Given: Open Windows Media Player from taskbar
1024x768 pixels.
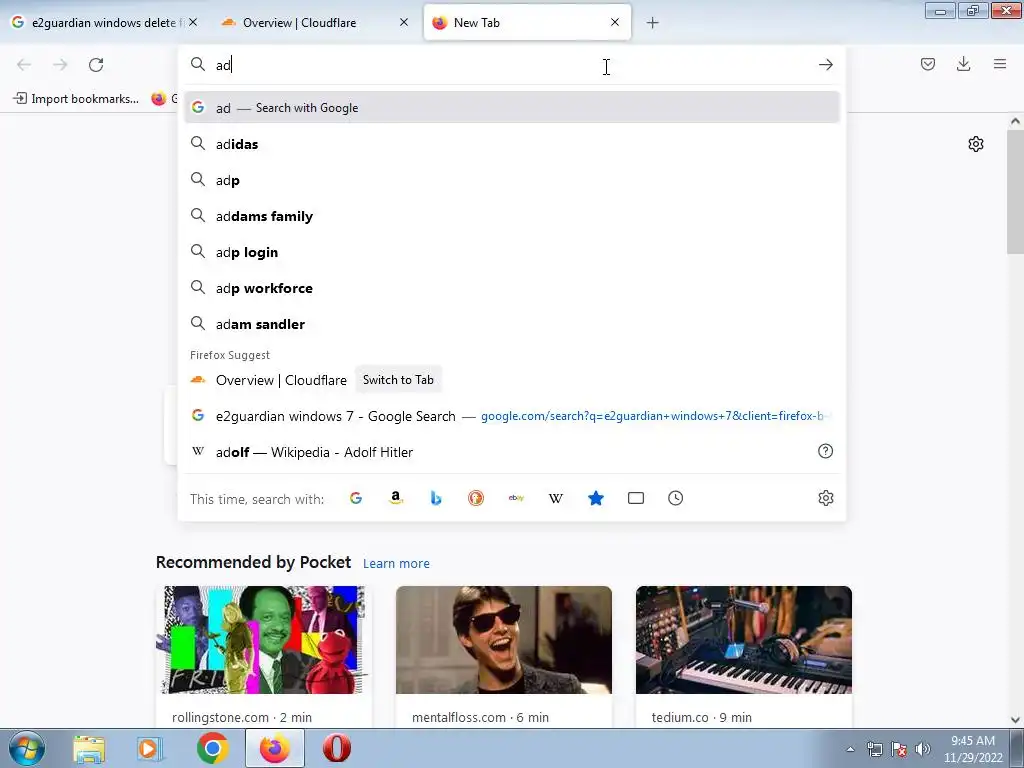Looking at the screenshot, I should point(151,748).
